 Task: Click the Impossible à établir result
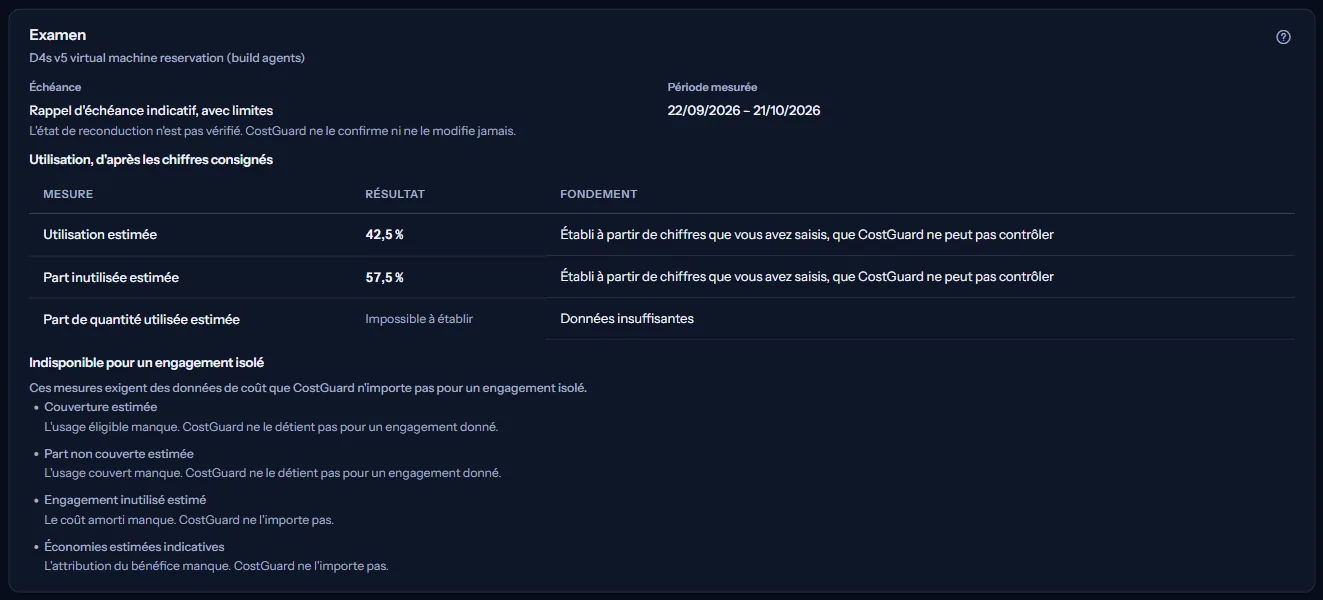pos(419,319)
